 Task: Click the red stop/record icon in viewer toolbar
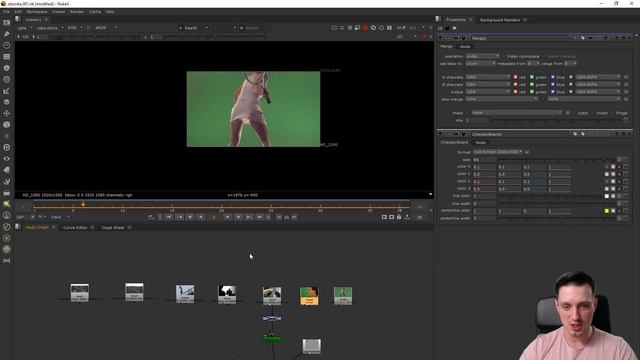click(365, 28)
